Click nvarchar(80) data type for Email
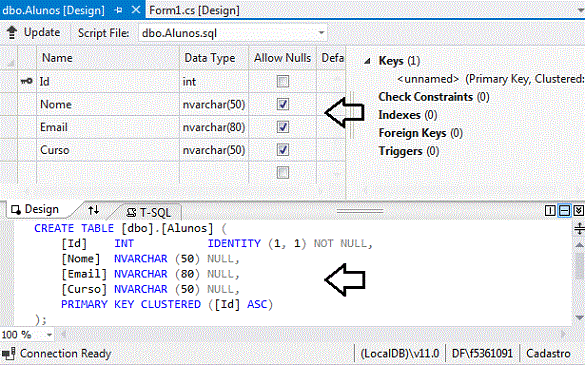 [214, 127]
